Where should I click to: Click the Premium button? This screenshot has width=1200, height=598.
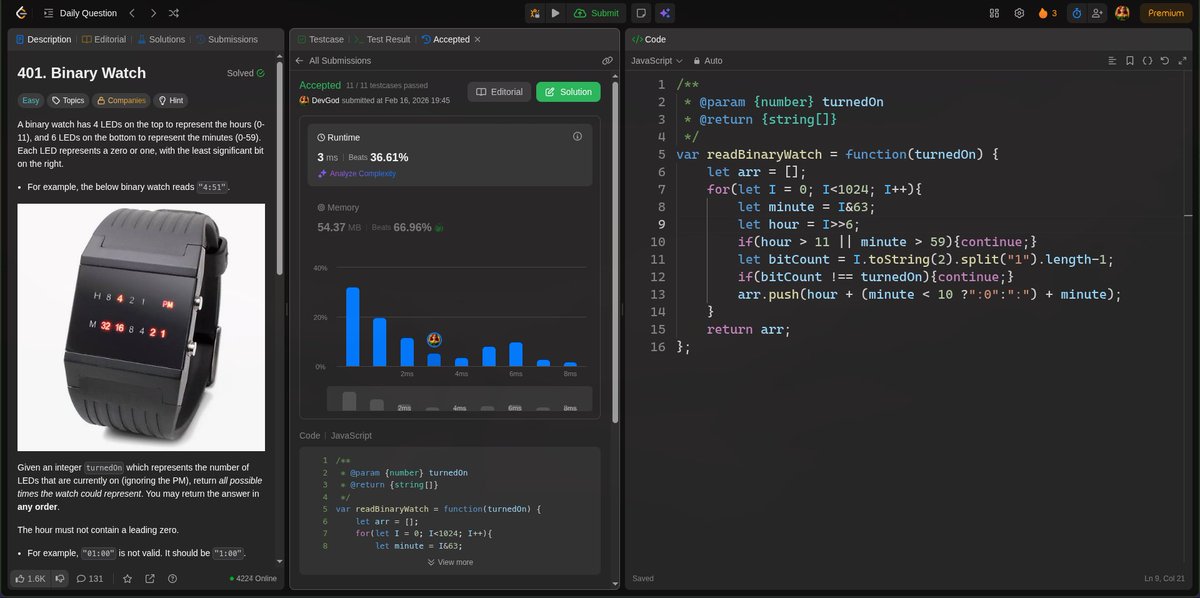click(1166, 13)
